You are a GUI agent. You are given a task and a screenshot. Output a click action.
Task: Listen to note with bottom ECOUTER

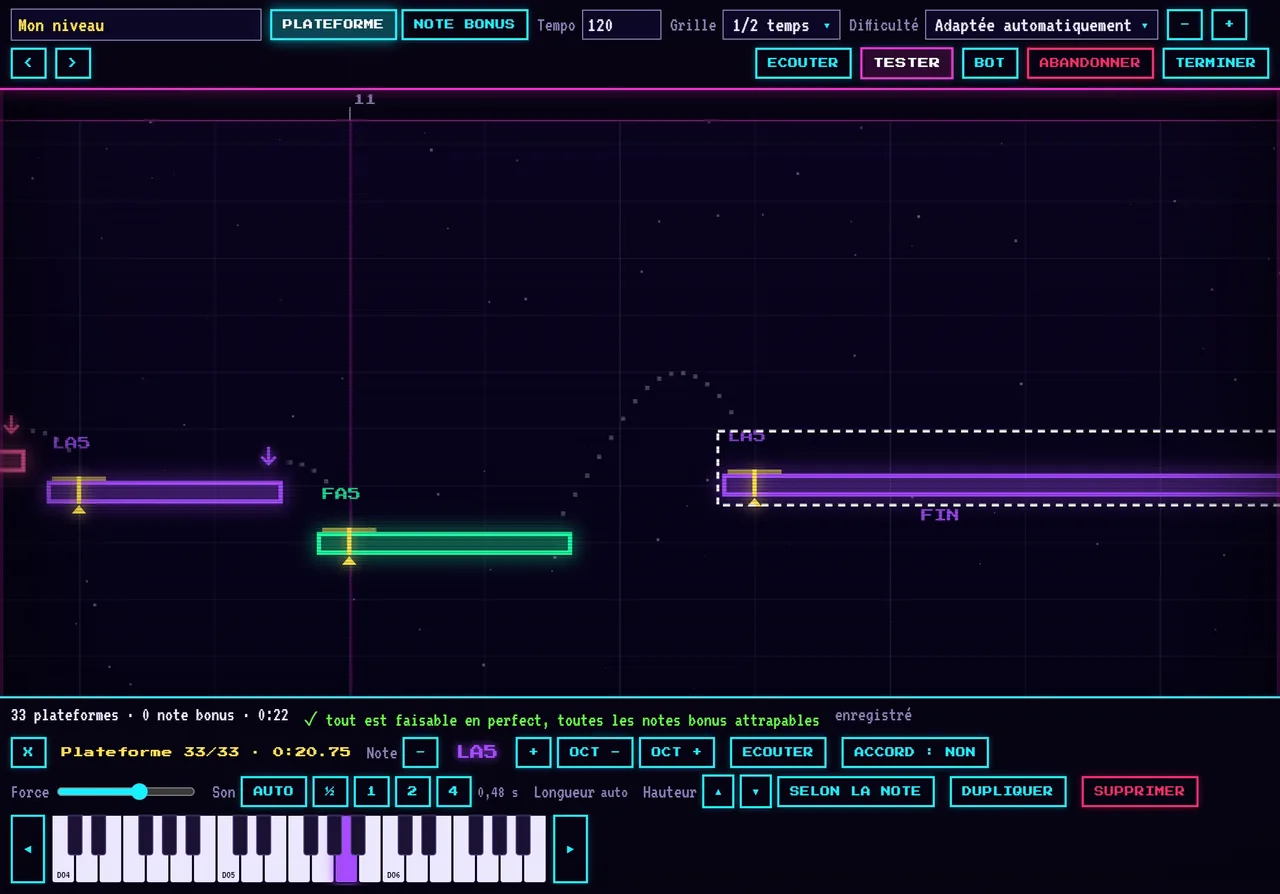(778, 752)
